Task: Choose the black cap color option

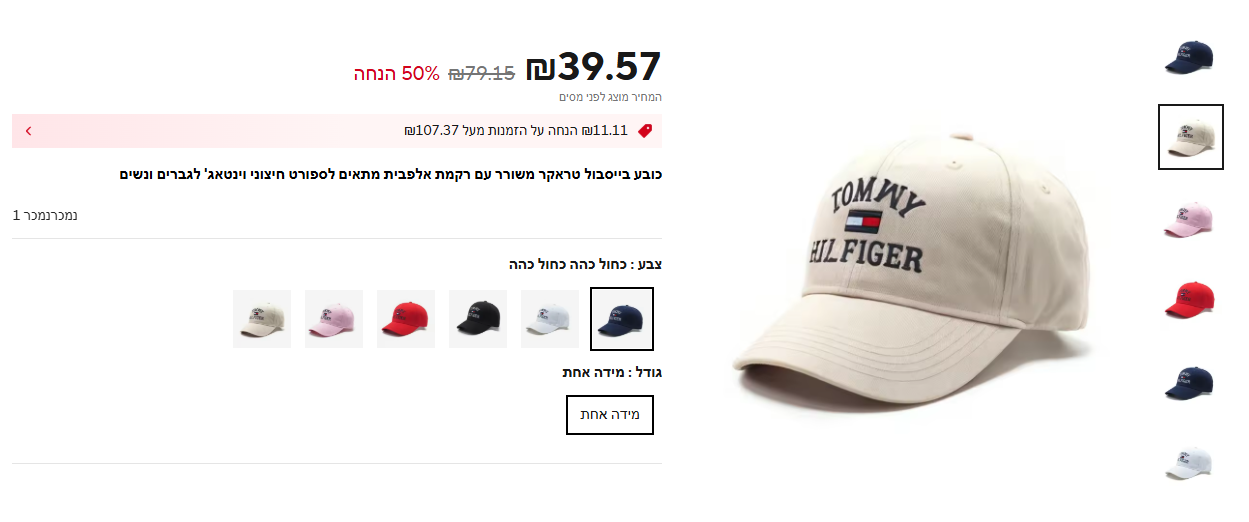Action: [478, 319]
